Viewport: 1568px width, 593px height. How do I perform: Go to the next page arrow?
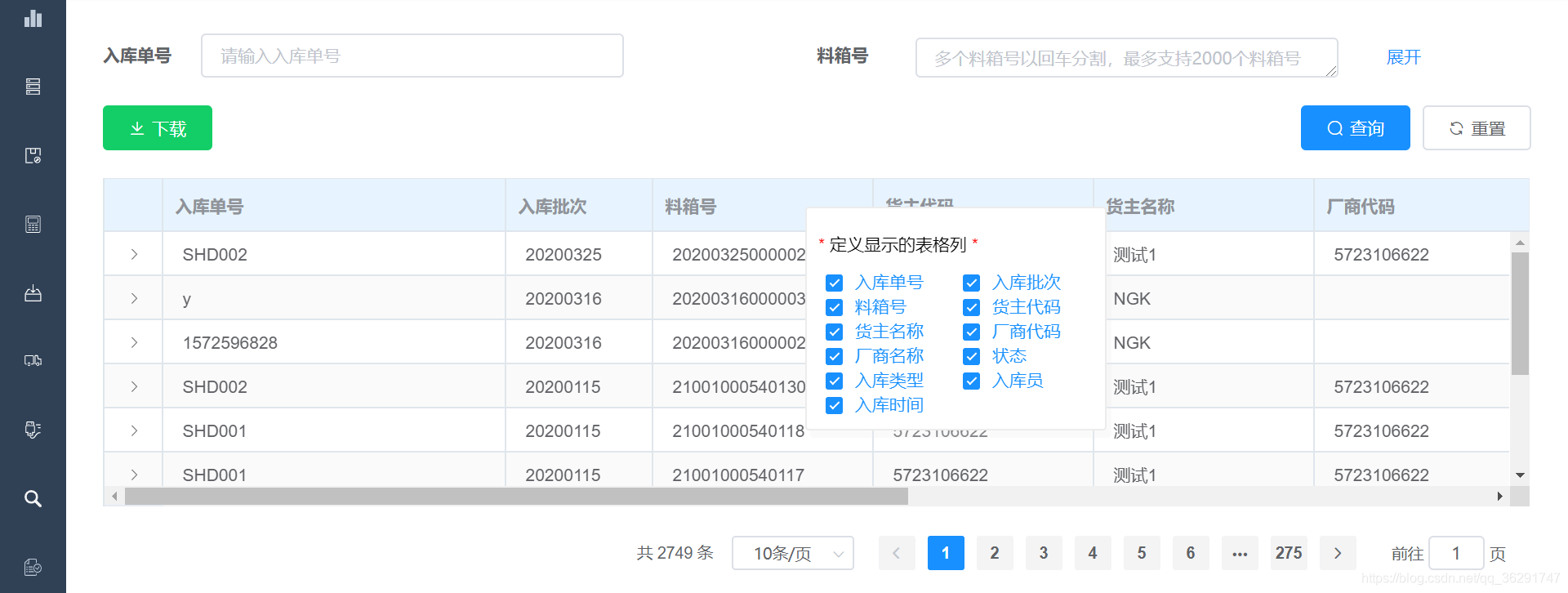click(x=1338, y=553)
